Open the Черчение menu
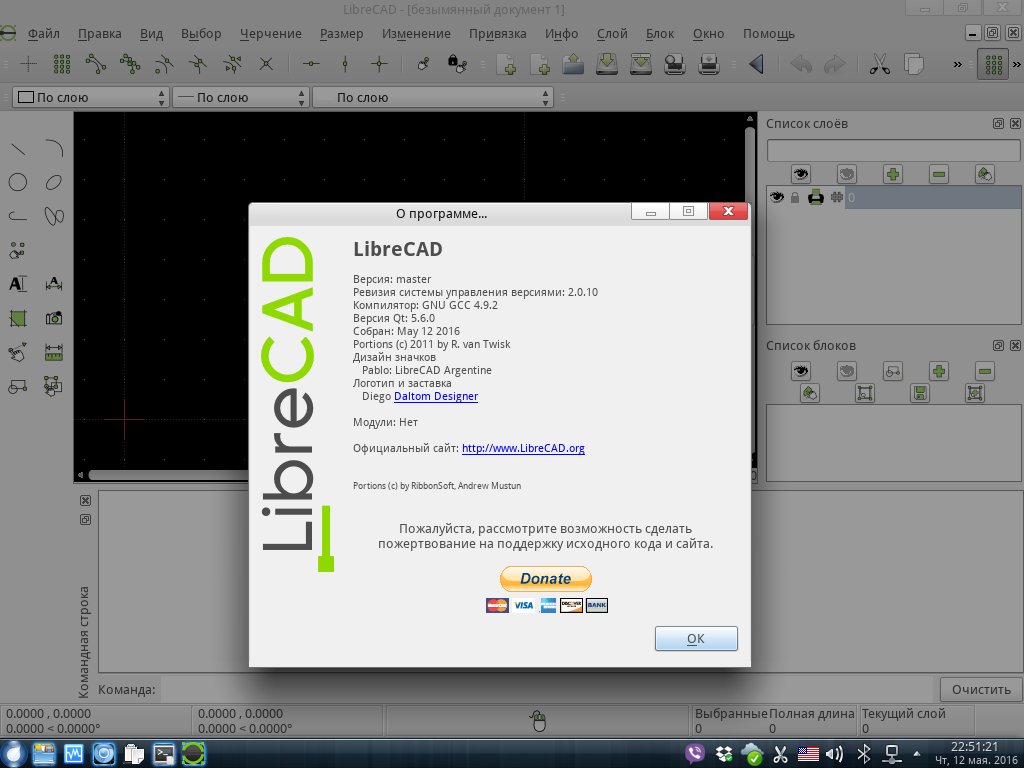Image resolution: width=1024 pixels, height=768 pixels. (x=270, y=33)
